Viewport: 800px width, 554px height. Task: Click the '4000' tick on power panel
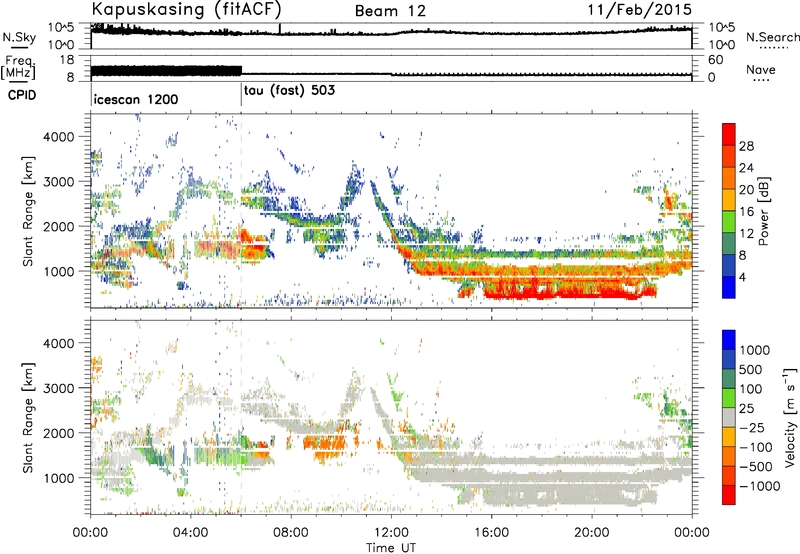coord(58,137)
